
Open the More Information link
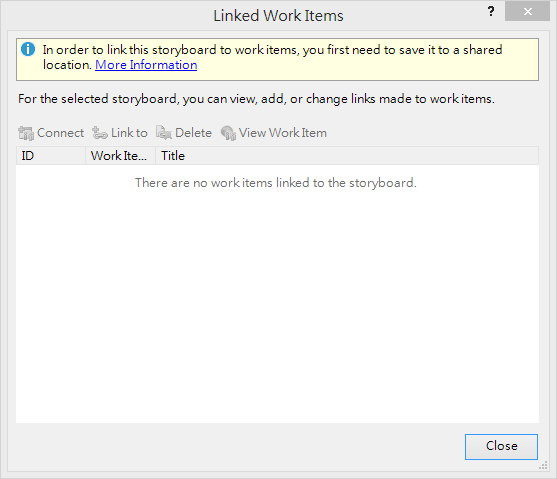(146, 65)
